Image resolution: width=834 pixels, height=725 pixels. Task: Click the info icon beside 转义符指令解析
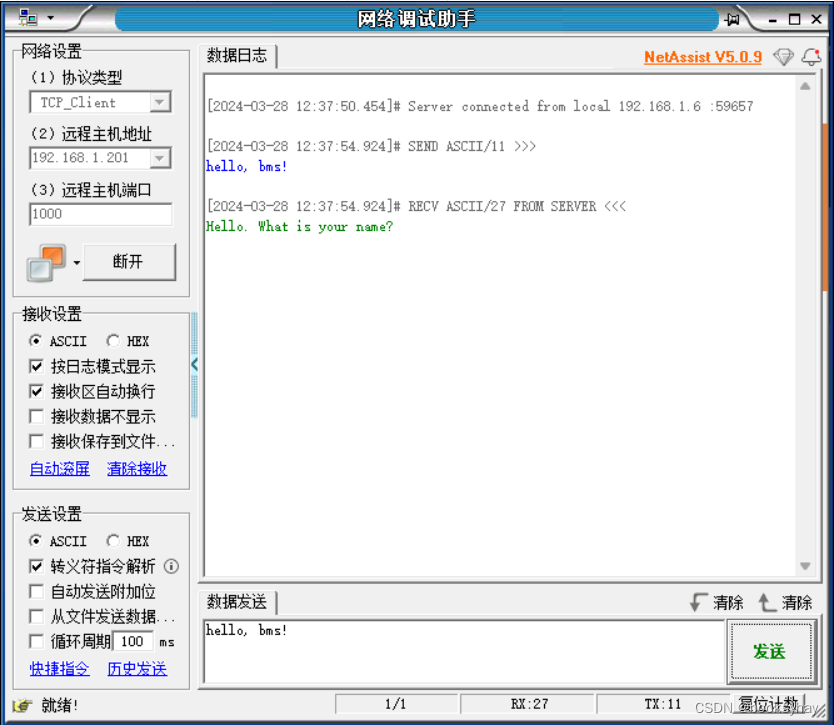point(170,566)
